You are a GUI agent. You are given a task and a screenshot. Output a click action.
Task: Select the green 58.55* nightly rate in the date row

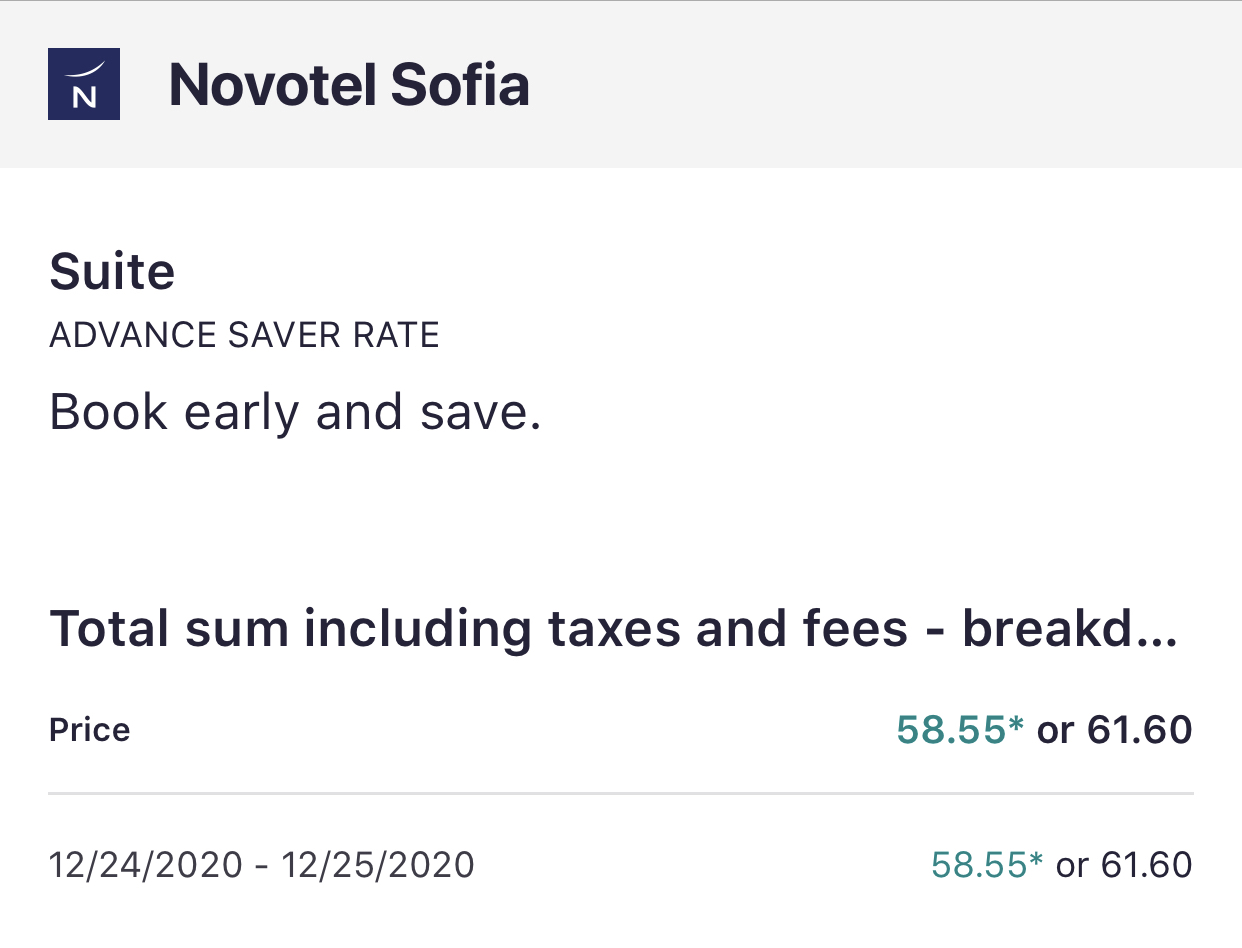[x=986, y=865]
